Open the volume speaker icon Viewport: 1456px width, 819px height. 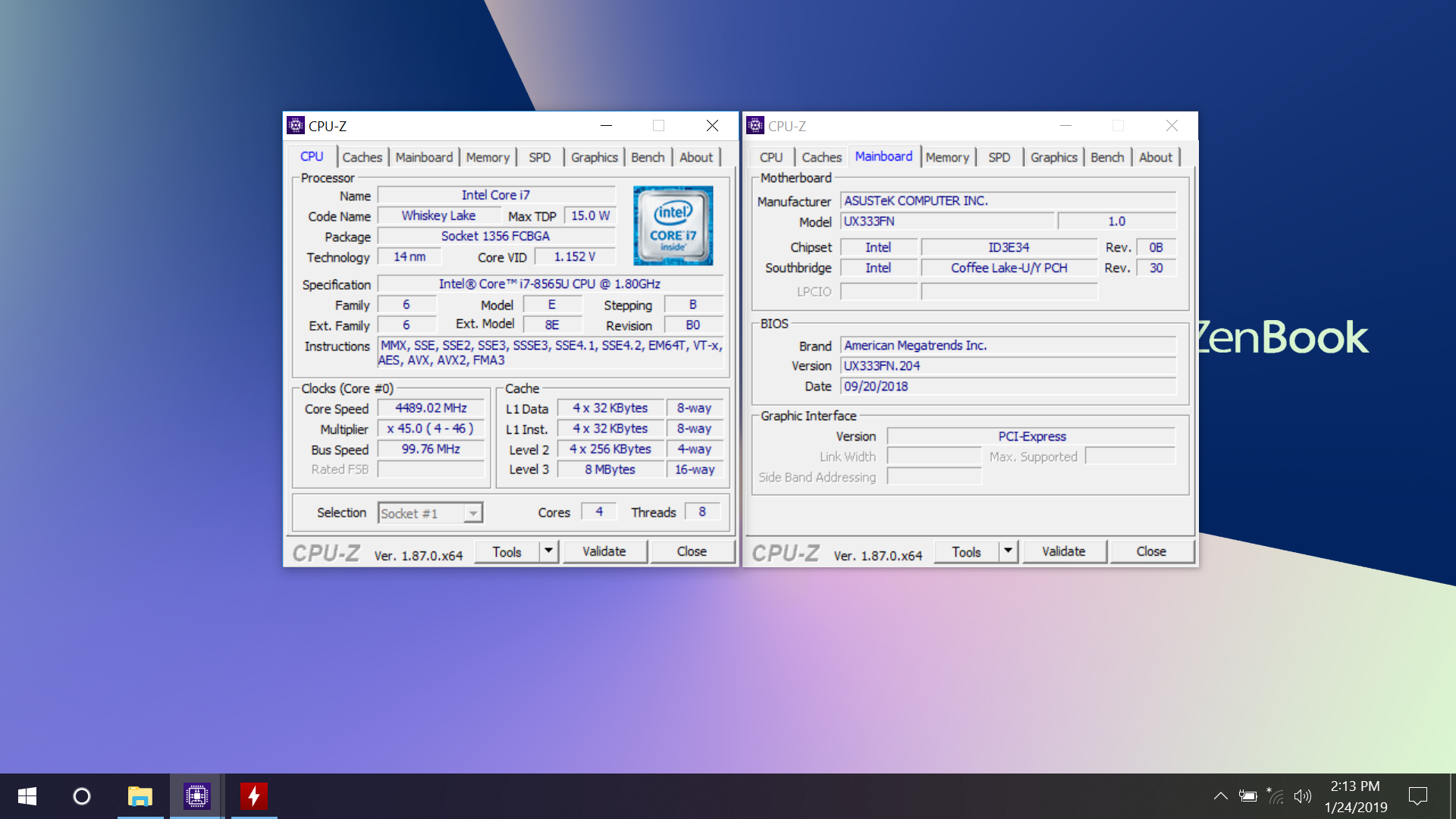[x=1303, y=796]
